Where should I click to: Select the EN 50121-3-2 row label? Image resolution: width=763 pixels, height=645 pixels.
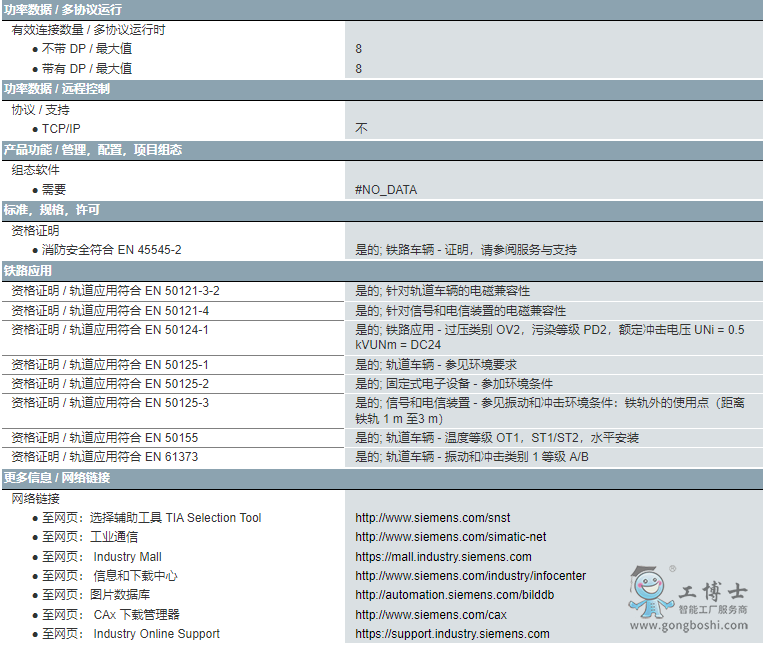[x=115, y=291]
